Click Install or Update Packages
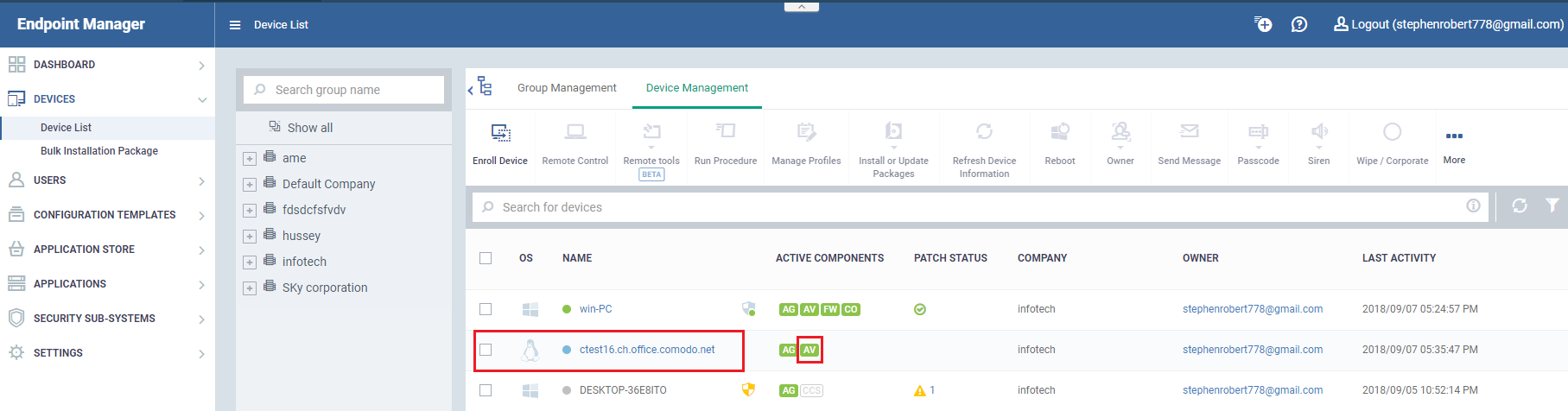The height and width of the screenshot is (411, 1568). coord(893,150)
